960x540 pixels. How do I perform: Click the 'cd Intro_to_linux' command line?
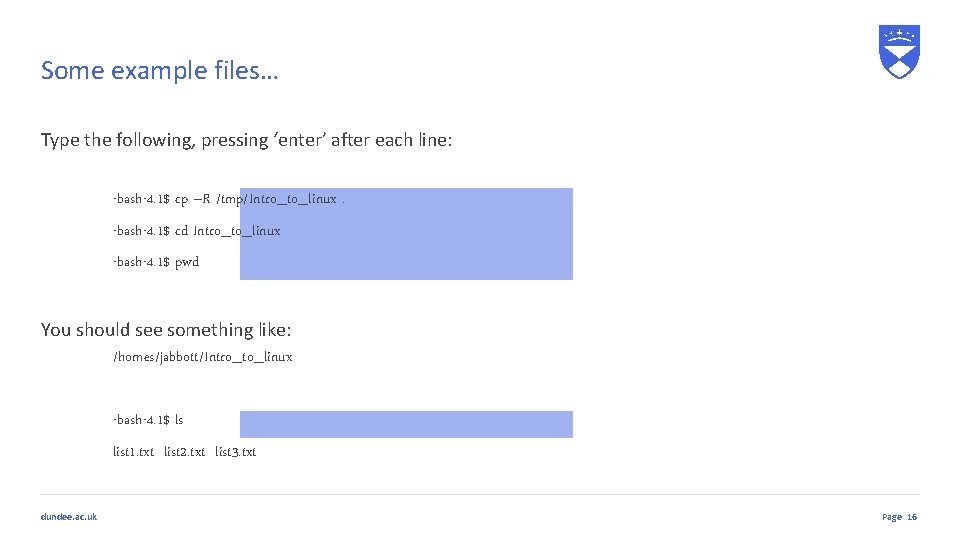[197, 231]
